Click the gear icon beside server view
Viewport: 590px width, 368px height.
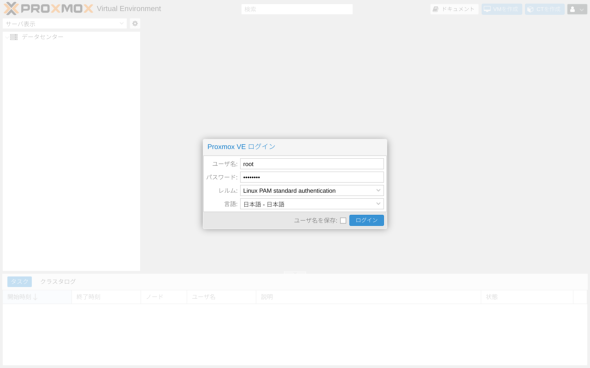tap(135, 24)
